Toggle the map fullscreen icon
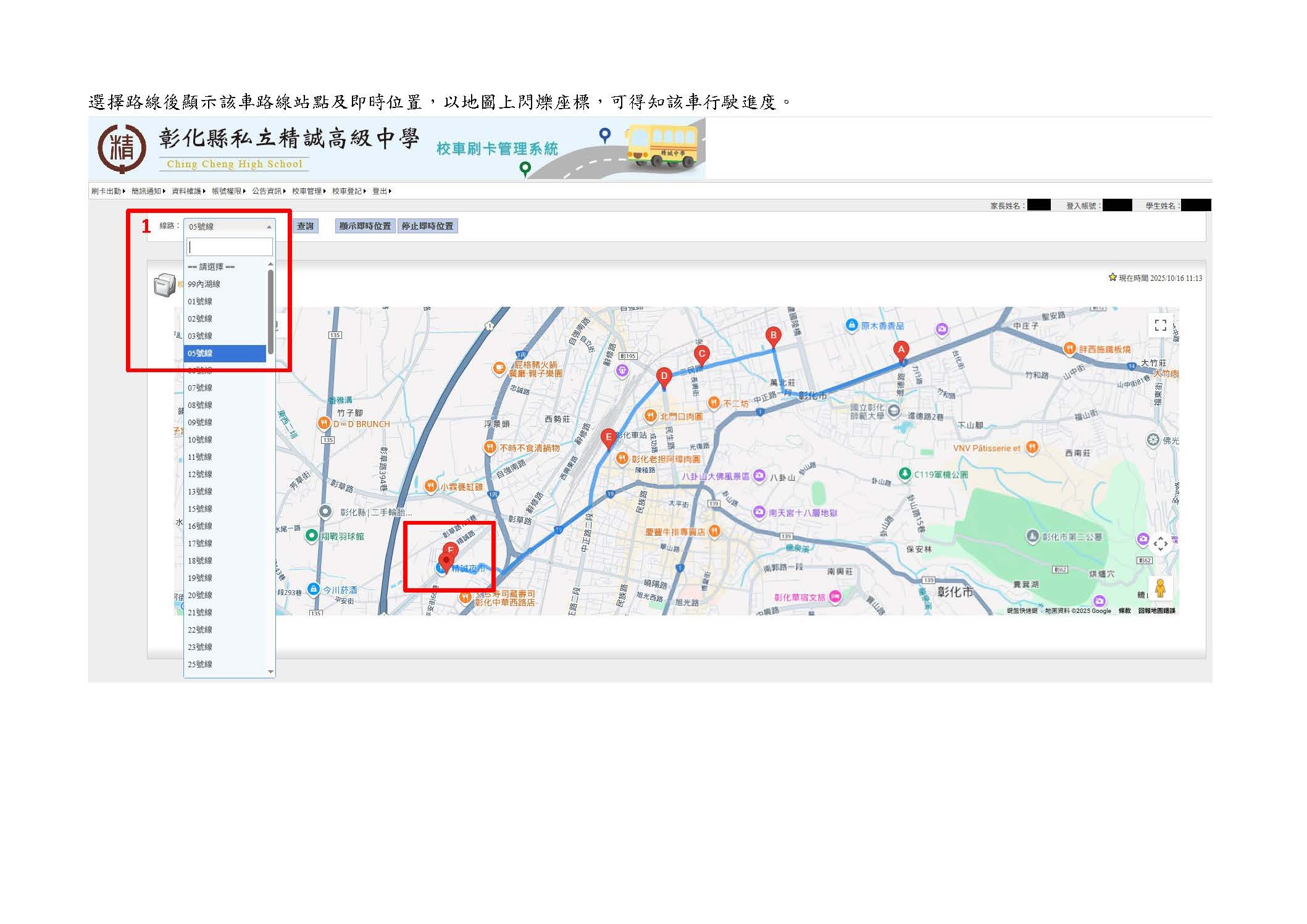This screenshot has height=924, width=1307. coord(1161,325)
